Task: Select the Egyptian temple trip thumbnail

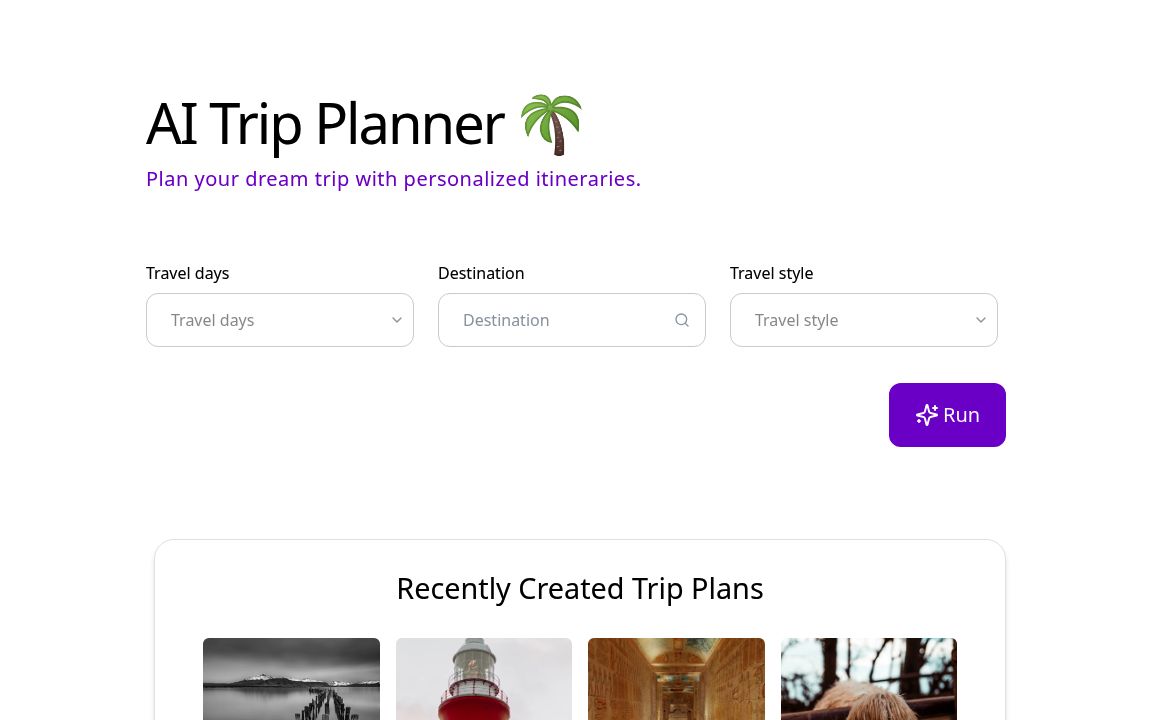Action: click(x=676, y=679)
